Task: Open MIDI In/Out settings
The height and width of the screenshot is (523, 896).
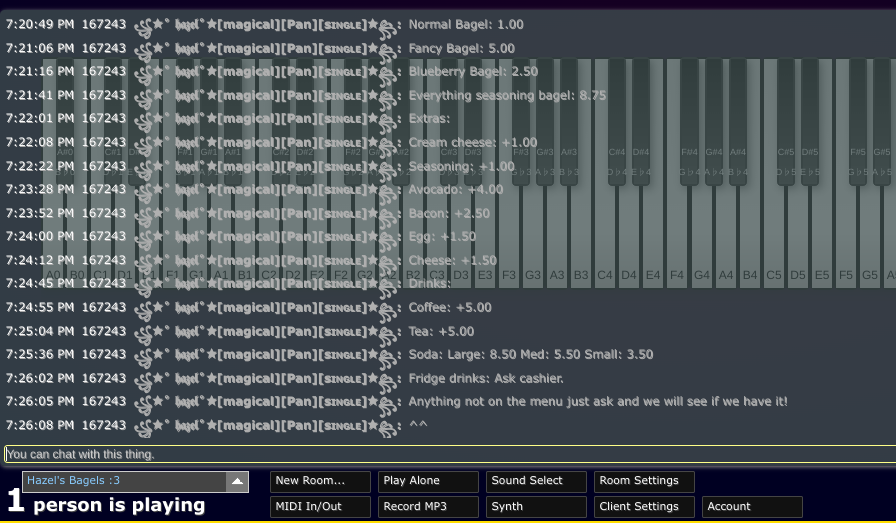Action: point(320,507)
